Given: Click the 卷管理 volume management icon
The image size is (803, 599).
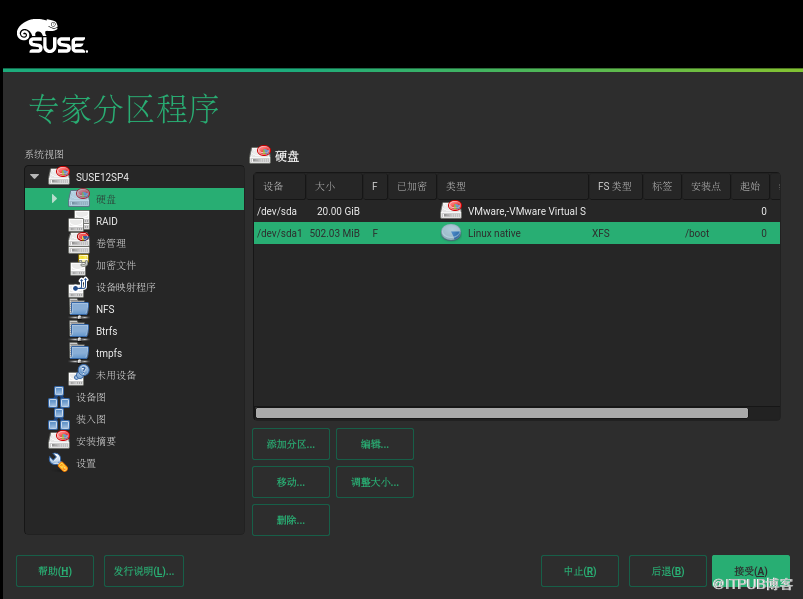Looking at the screenshot, I should [x=79, y=243].
